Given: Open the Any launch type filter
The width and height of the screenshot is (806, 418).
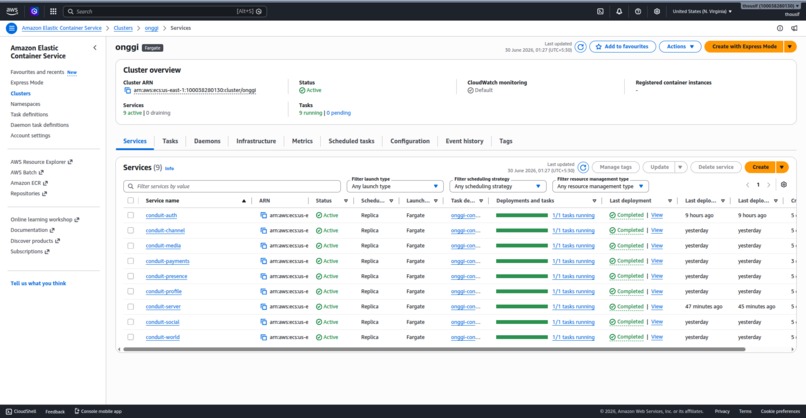Looking at the screenshot, I should 395,186.
